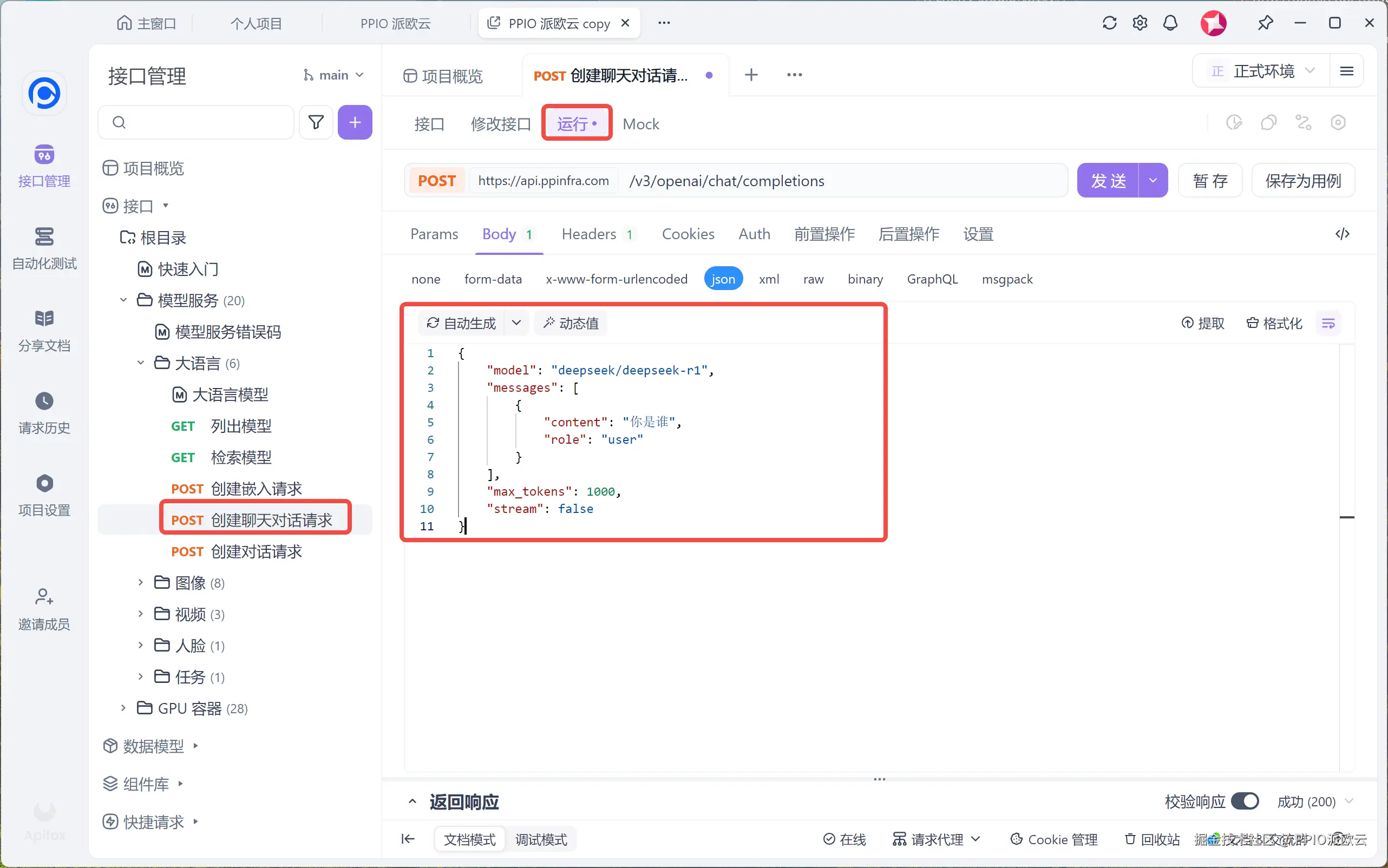This screenshot has height=868, width=1388.
Task: Click the purple plus add button
Action: pyautogui.click(x=355, y=122)
